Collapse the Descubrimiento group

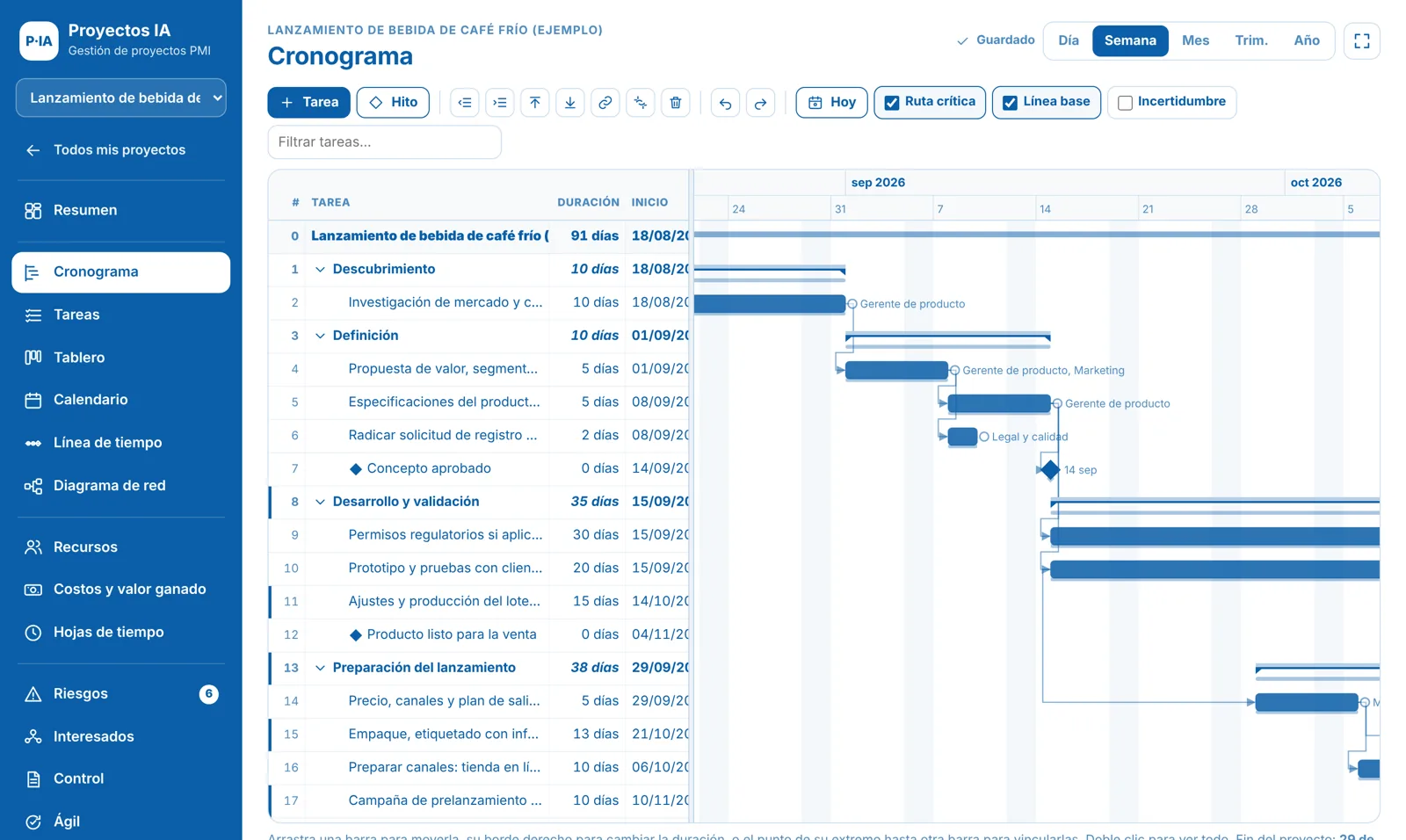(x=320, y=270)
